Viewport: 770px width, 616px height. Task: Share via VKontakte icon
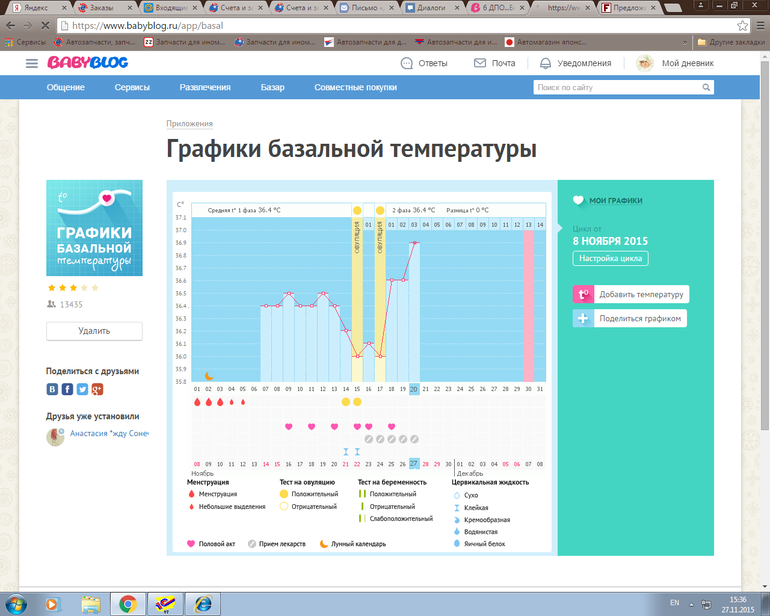click(53, 389)
